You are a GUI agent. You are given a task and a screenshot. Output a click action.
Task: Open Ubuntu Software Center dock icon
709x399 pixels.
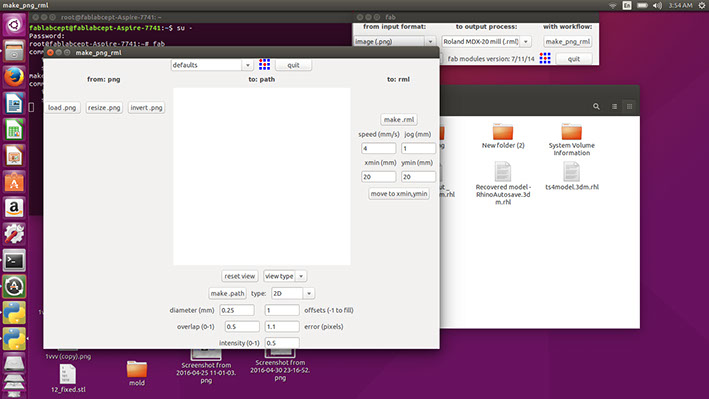14,182
